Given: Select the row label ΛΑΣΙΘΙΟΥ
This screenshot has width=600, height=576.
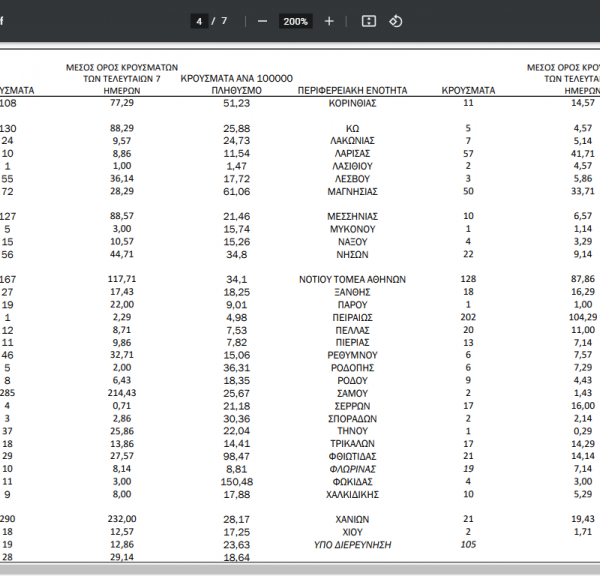Looking at the screenshot, I should (x=352, y=166).
